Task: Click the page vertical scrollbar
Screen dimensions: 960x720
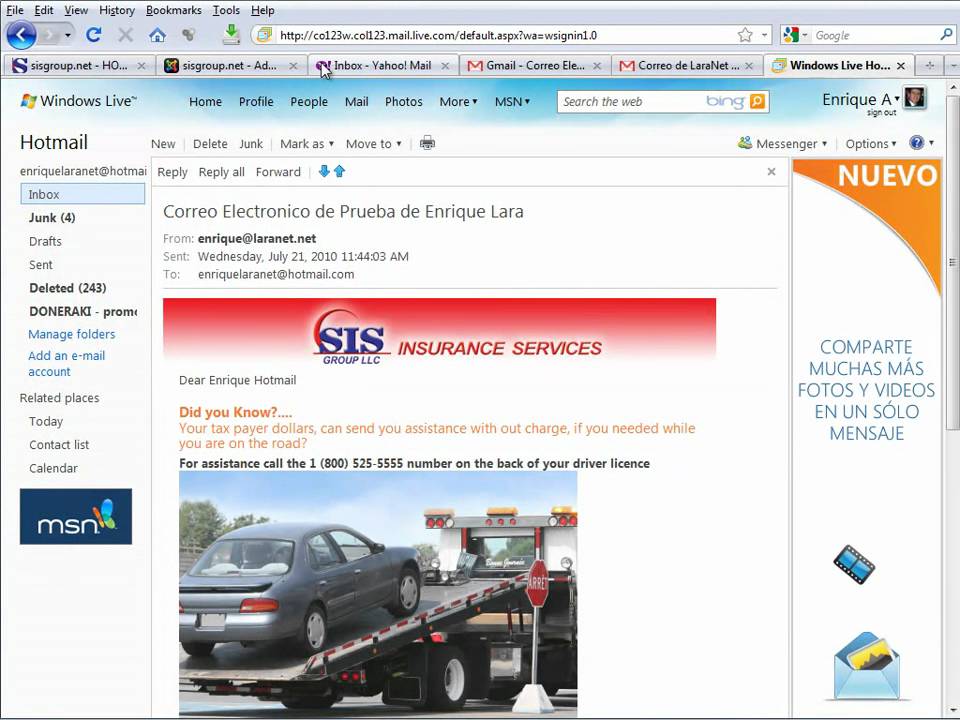Action: coord(953,262)
